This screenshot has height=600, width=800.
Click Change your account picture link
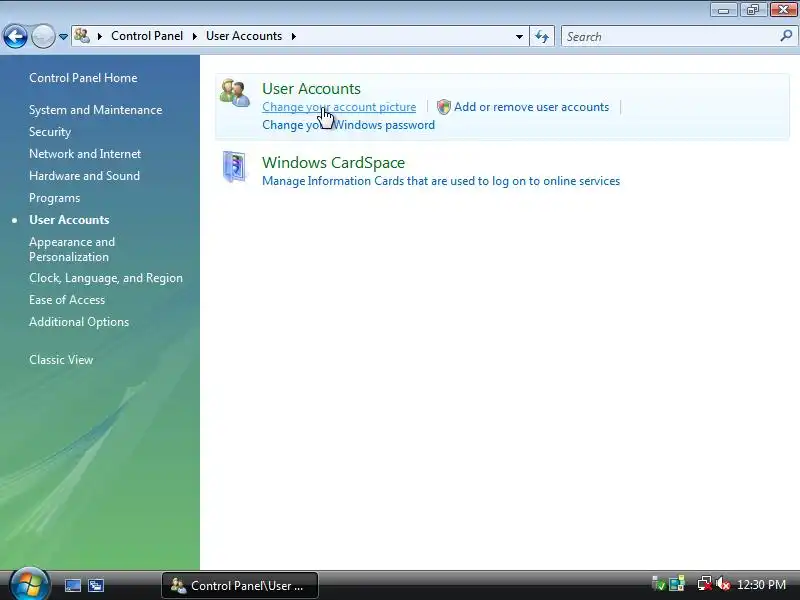(x=339, y=107)
